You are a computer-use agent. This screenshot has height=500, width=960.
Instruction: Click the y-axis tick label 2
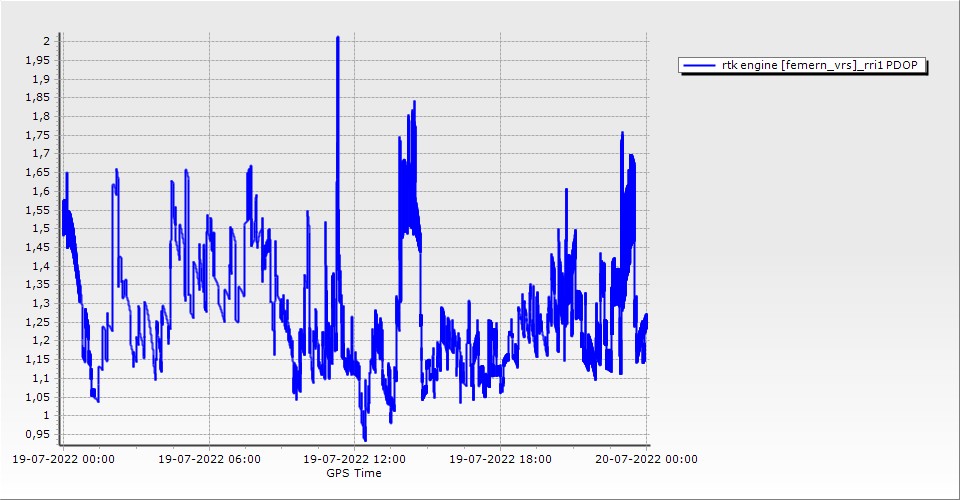[46, 41]
